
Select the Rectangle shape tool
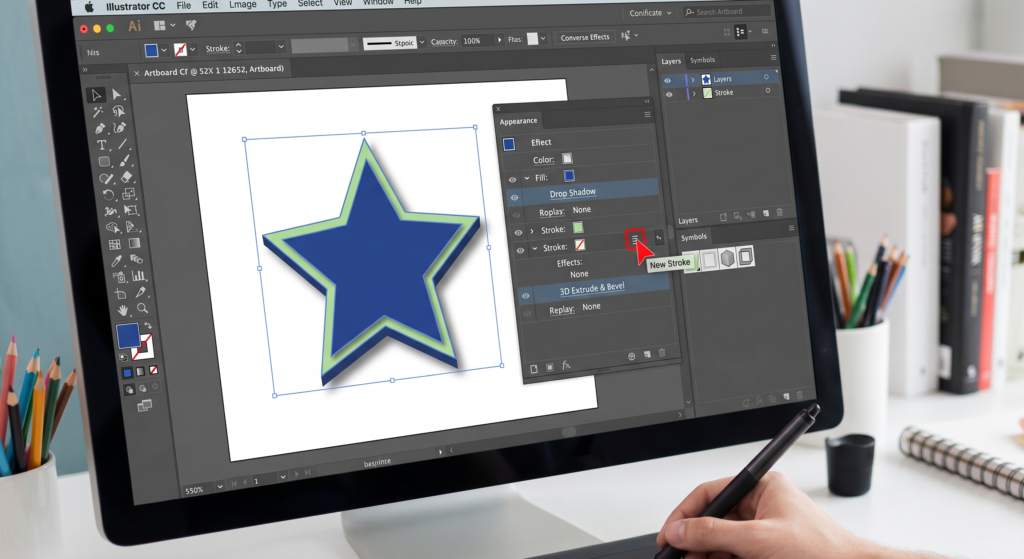[x=104, y=161]
